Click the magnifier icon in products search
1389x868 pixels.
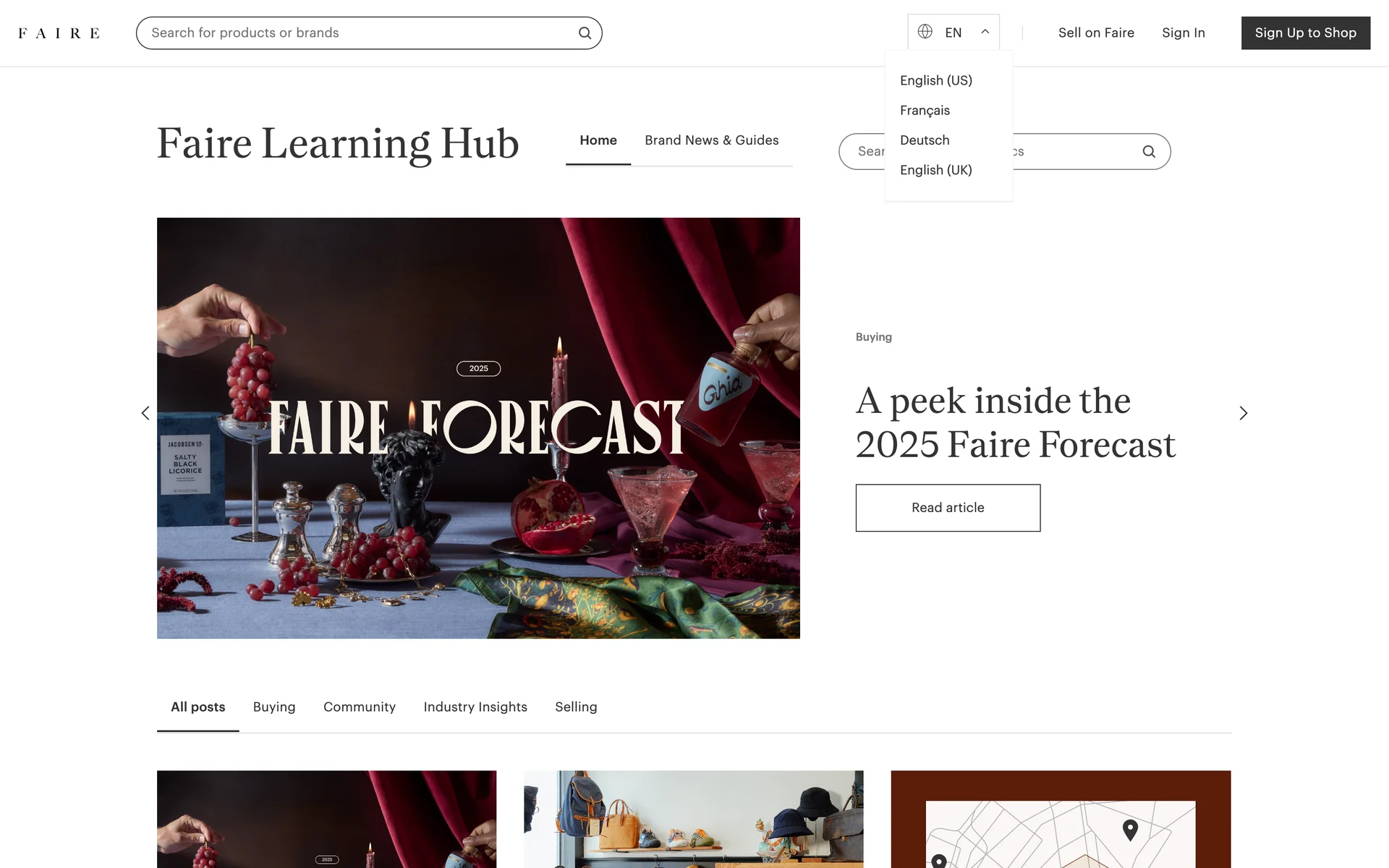point(585,33)
